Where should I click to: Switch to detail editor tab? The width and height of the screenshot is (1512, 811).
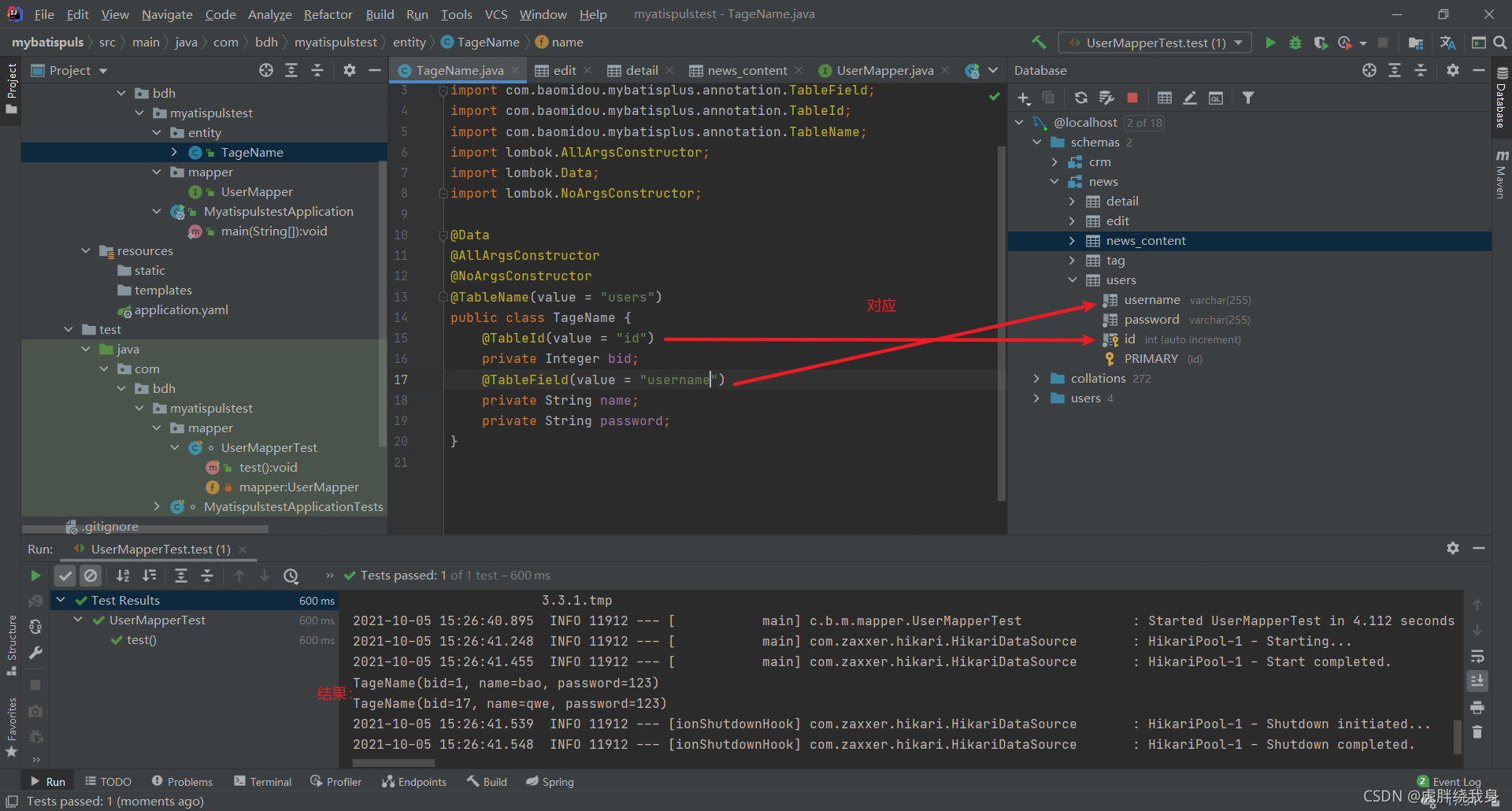(642, 70)
